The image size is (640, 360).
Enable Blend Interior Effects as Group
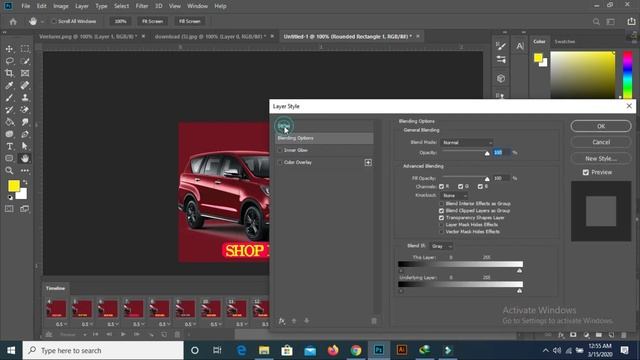(x=441, y=204)
